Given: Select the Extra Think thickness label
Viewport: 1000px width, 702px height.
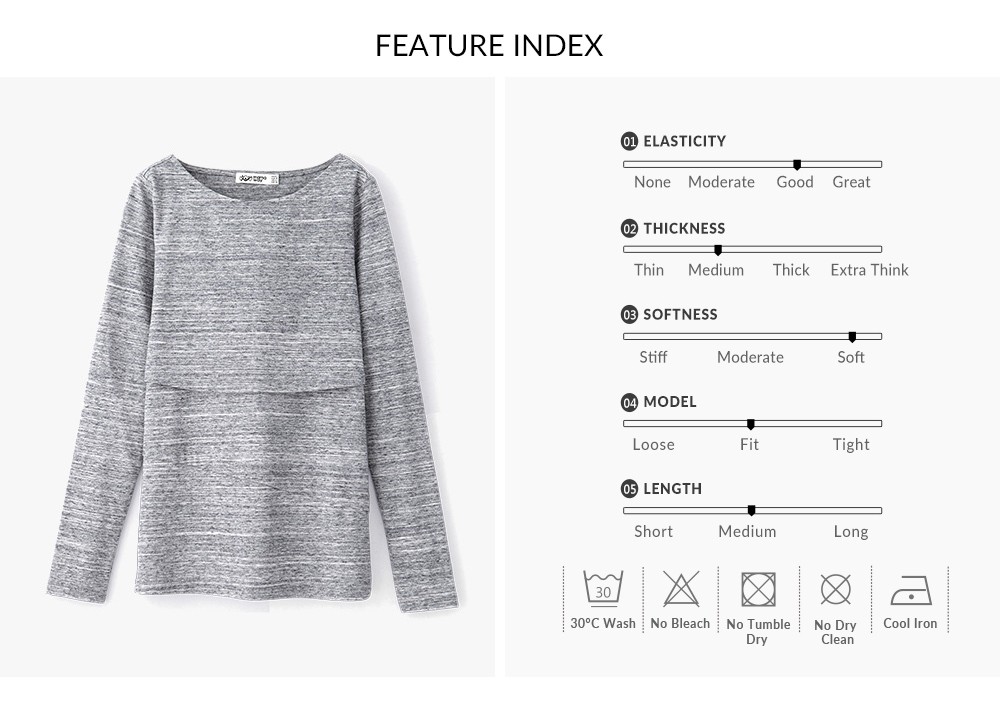Looking at the screenshot, I should (869, 270).
